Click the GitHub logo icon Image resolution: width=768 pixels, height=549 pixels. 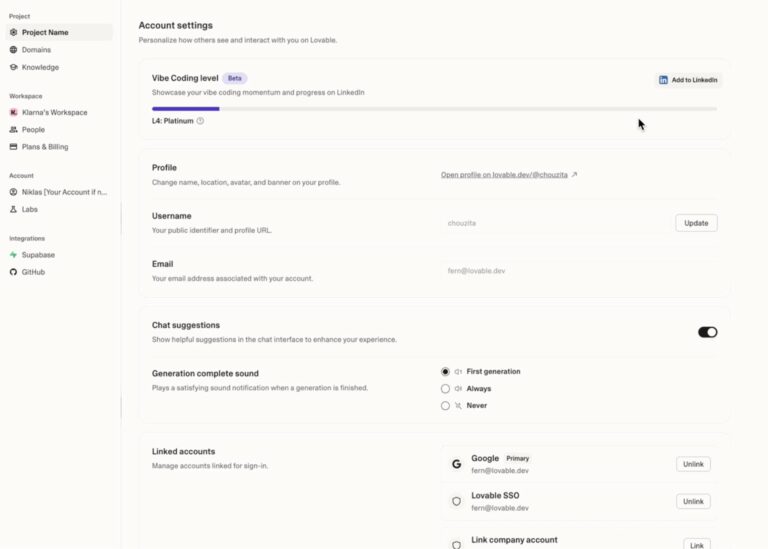tap(13, 272)
